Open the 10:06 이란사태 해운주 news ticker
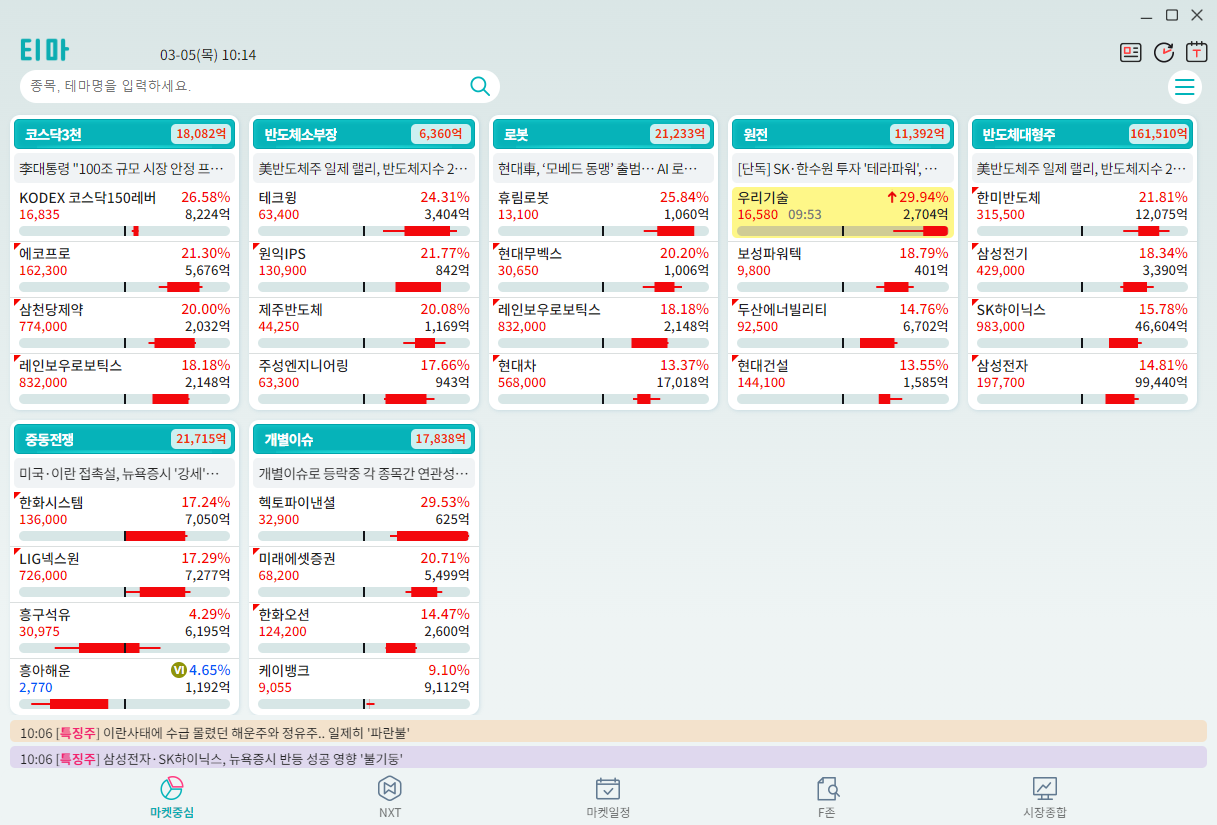The image size is (1217, 825). click(608, 733)
